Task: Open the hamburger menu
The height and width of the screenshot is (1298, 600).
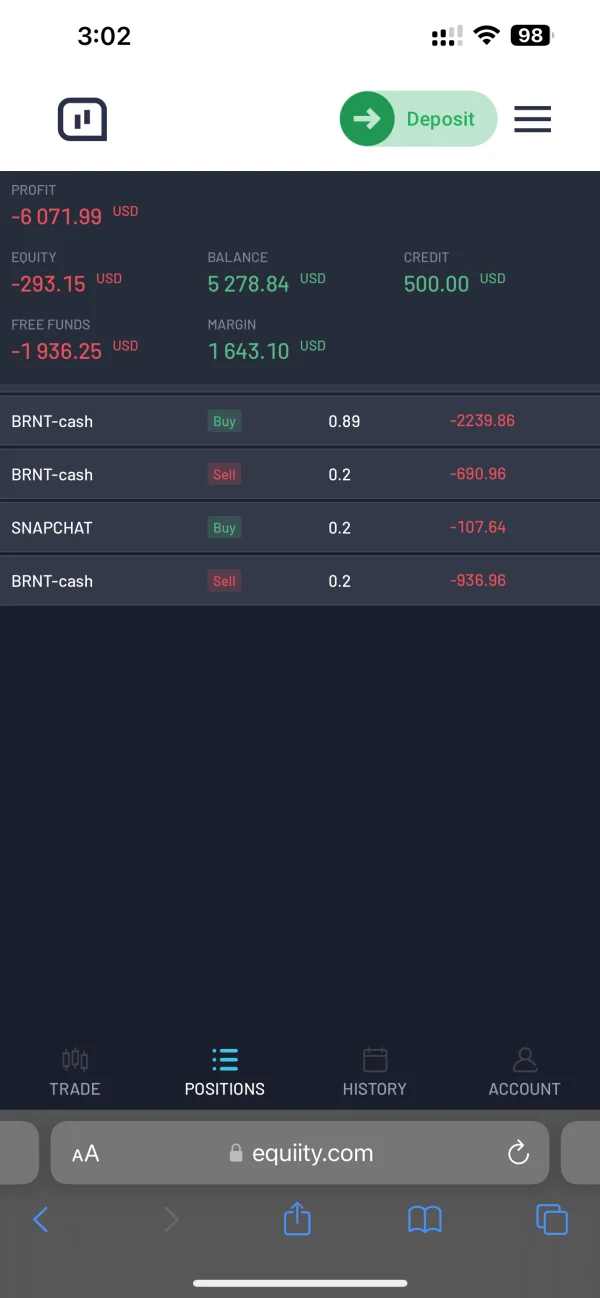Action: tap(533, 120)
